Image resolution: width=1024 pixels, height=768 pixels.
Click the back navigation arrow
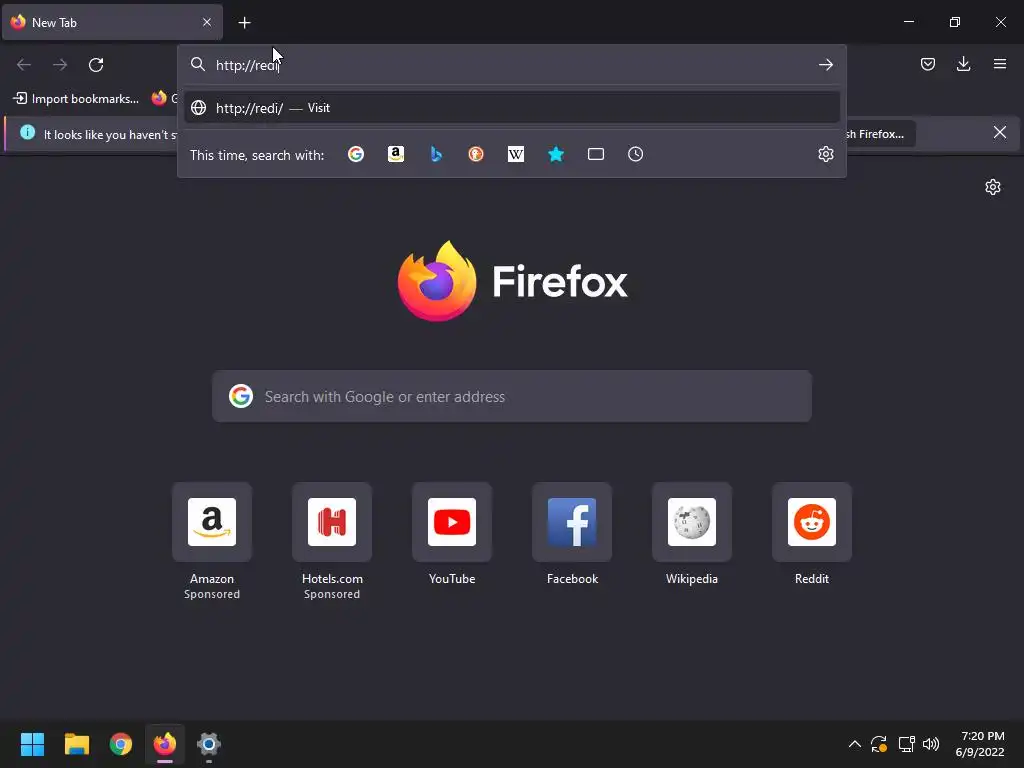[x=24, y=65]
